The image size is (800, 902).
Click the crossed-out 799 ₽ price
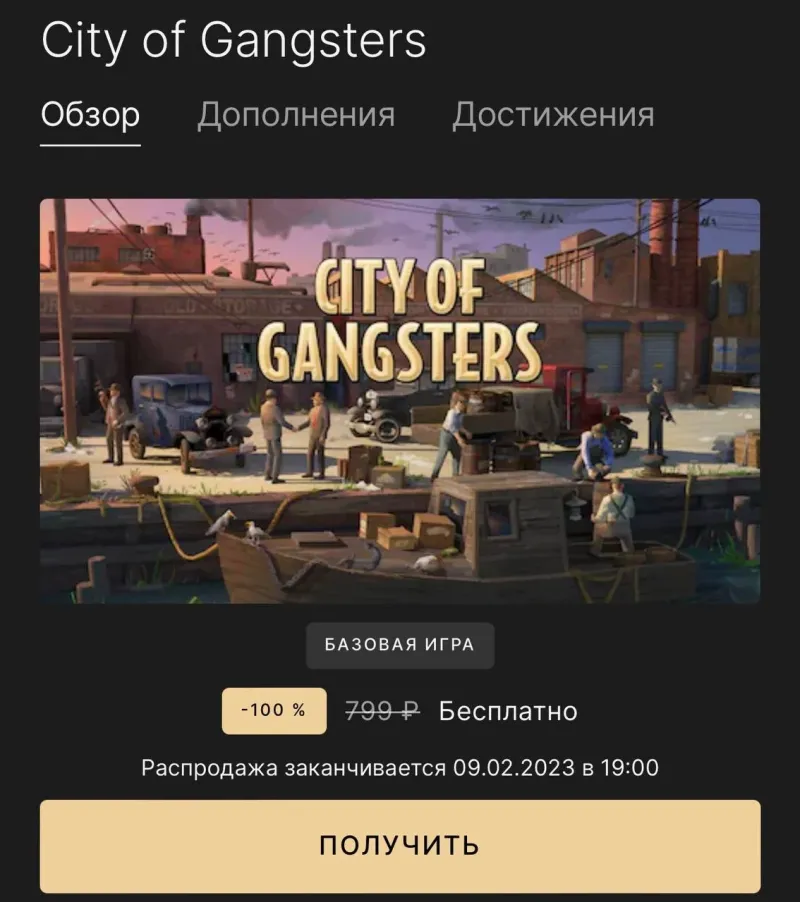(x=382, y=711)
